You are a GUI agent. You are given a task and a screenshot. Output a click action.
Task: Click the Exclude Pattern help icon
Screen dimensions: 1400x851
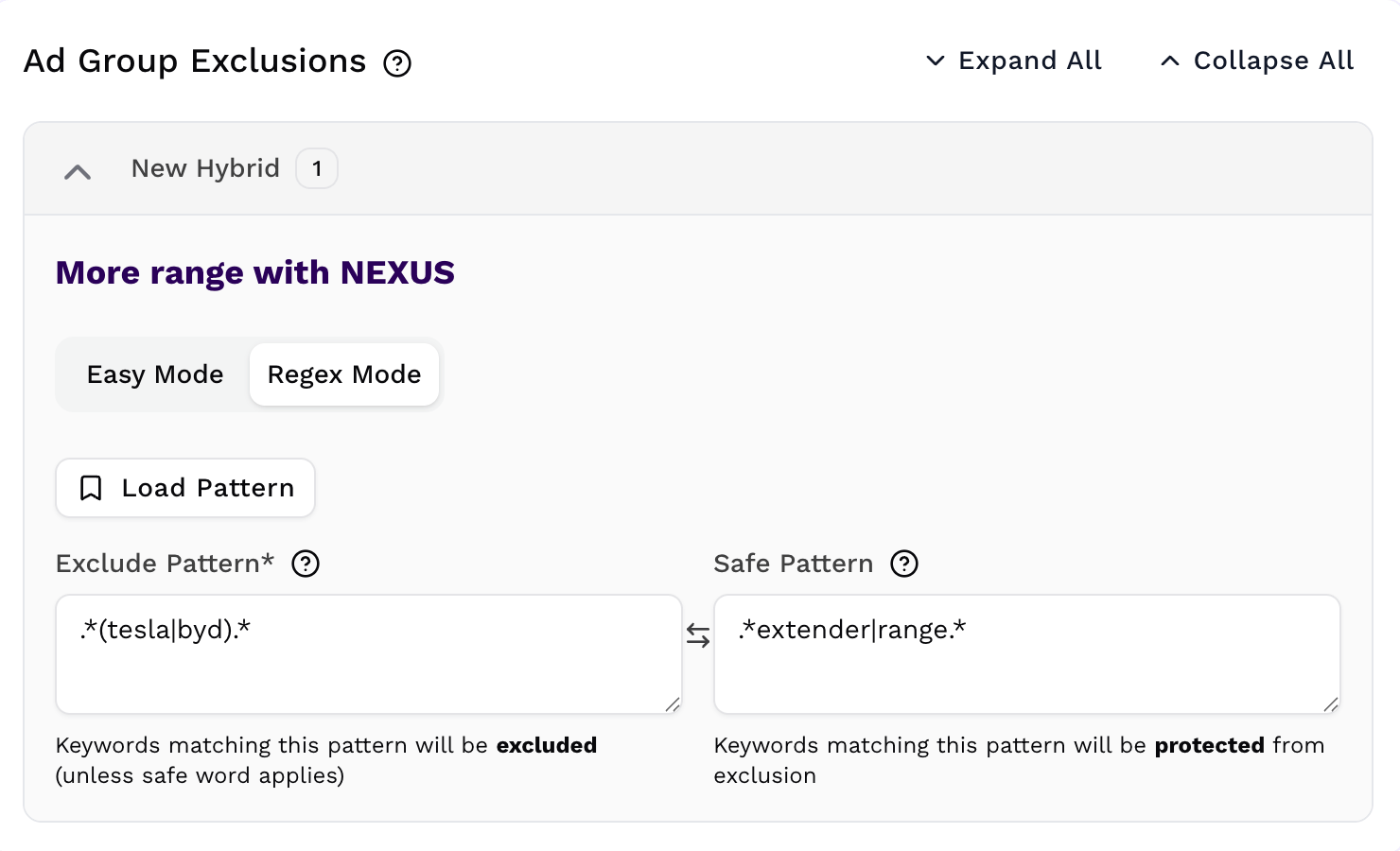tap(305, 564)
